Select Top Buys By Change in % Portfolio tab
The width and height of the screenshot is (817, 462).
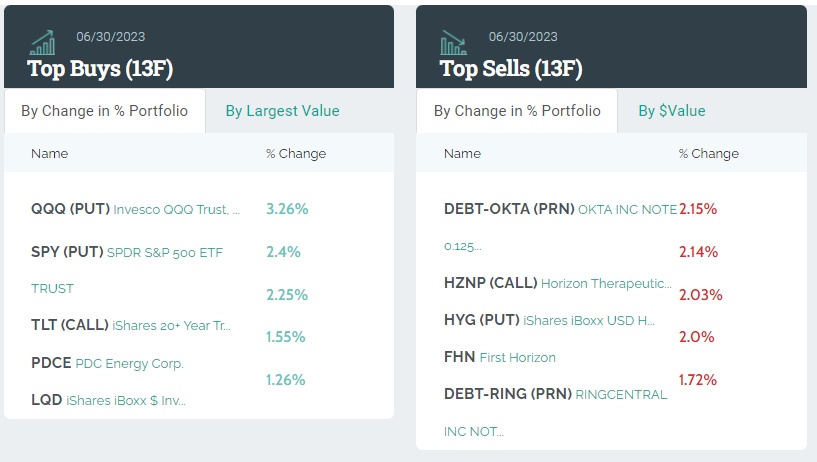click(x=105, y=111)
